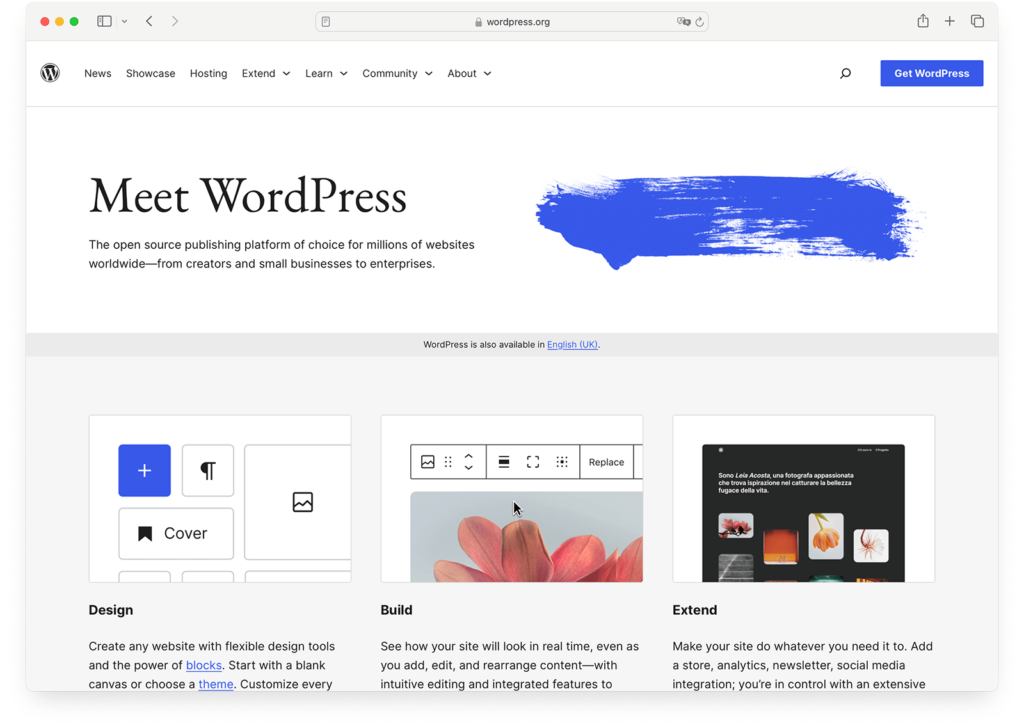Go back with the Safari back arrow
The image size is (1024, 728).
click(x=149, y=21)
